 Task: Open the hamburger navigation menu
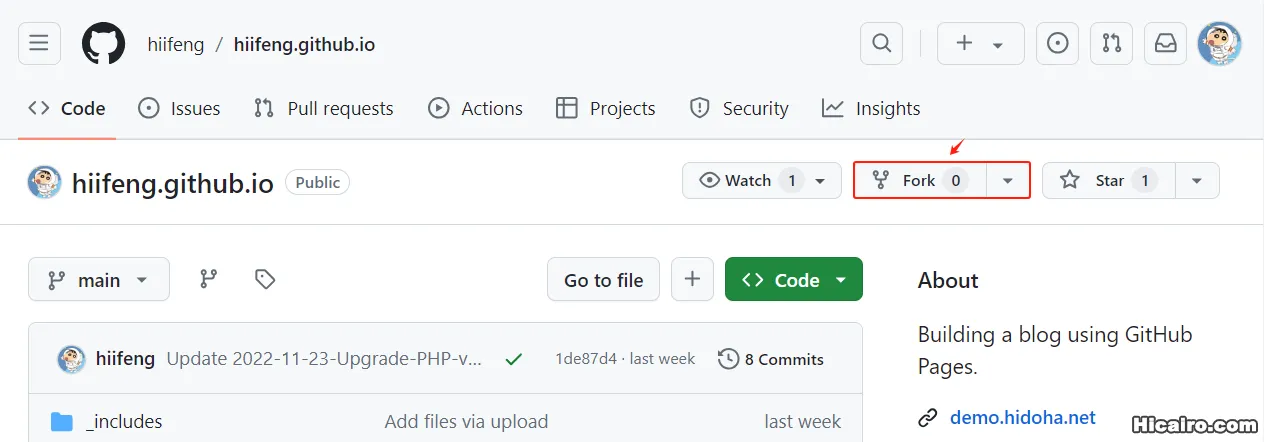39,43
